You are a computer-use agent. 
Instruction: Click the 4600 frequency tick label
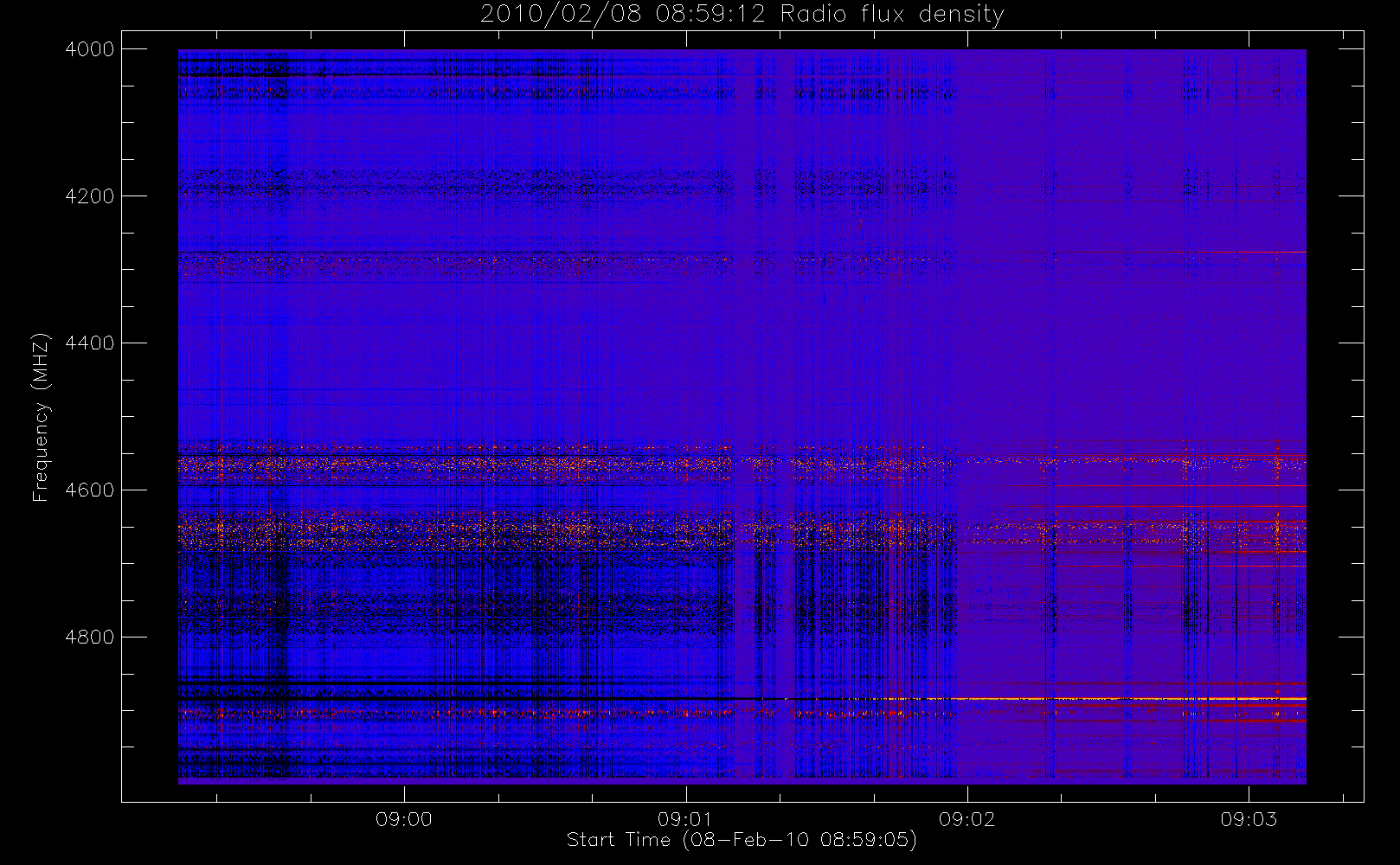90,490
